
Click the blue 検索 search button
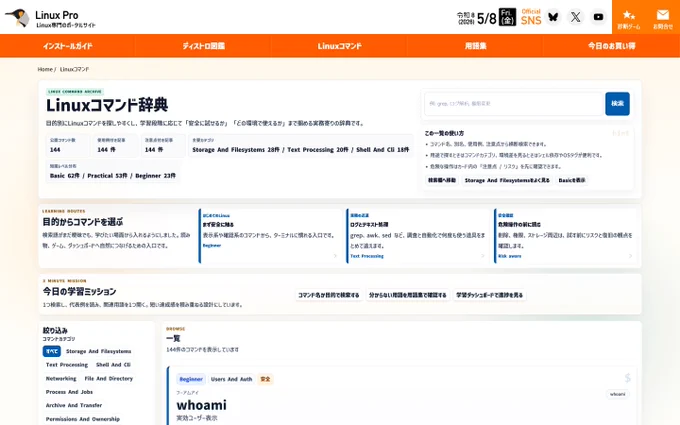(617, 104)
